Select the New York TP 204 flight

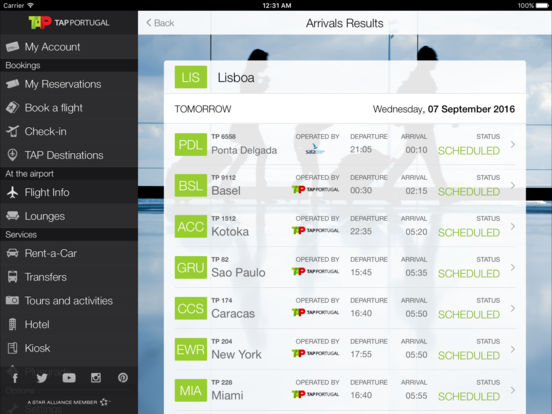pyautogui.click(x=345, y=349)
